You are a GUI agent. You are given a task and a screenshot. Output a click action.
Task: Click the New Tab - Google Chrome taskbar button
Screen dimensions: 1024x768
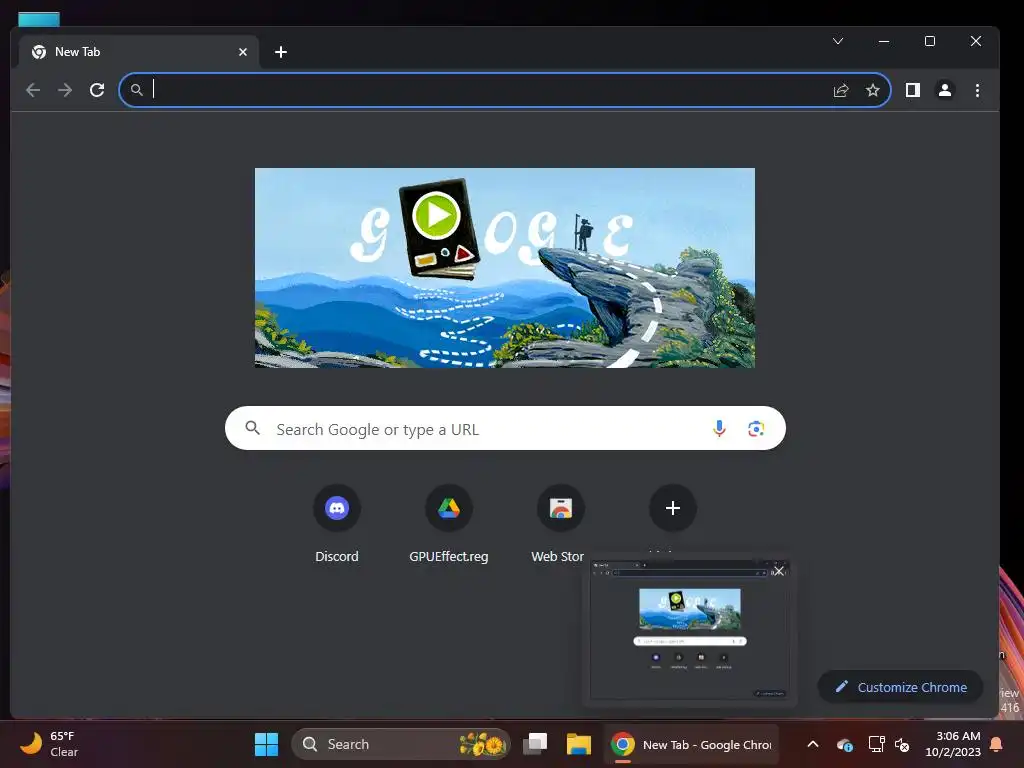(x=691, y=744)
